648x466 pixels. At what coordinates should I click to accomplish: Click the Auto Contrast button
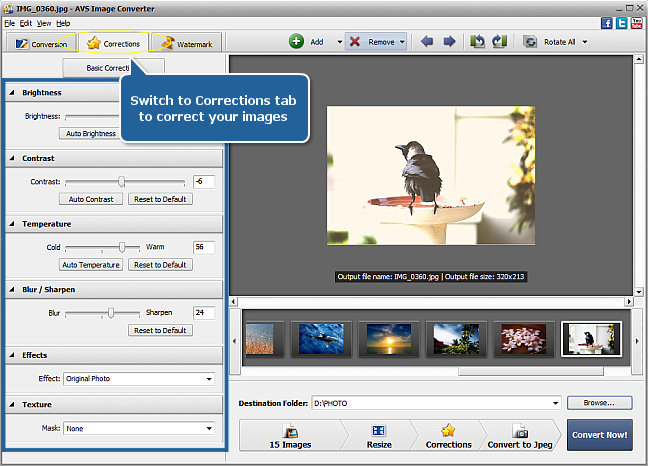coord(91,199)
